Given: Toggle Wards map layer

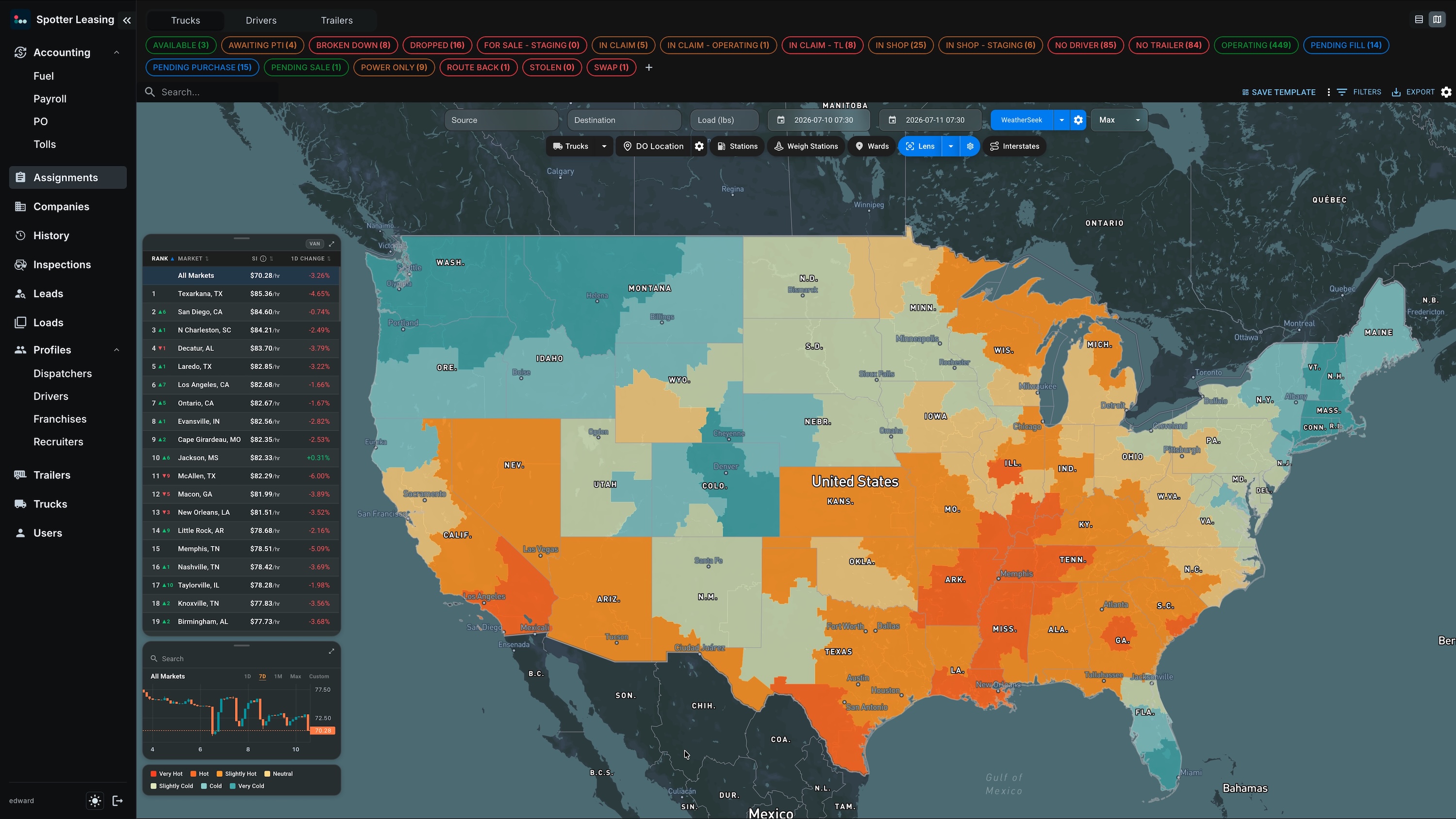Looking at the screenshot, I should [872, 147].
